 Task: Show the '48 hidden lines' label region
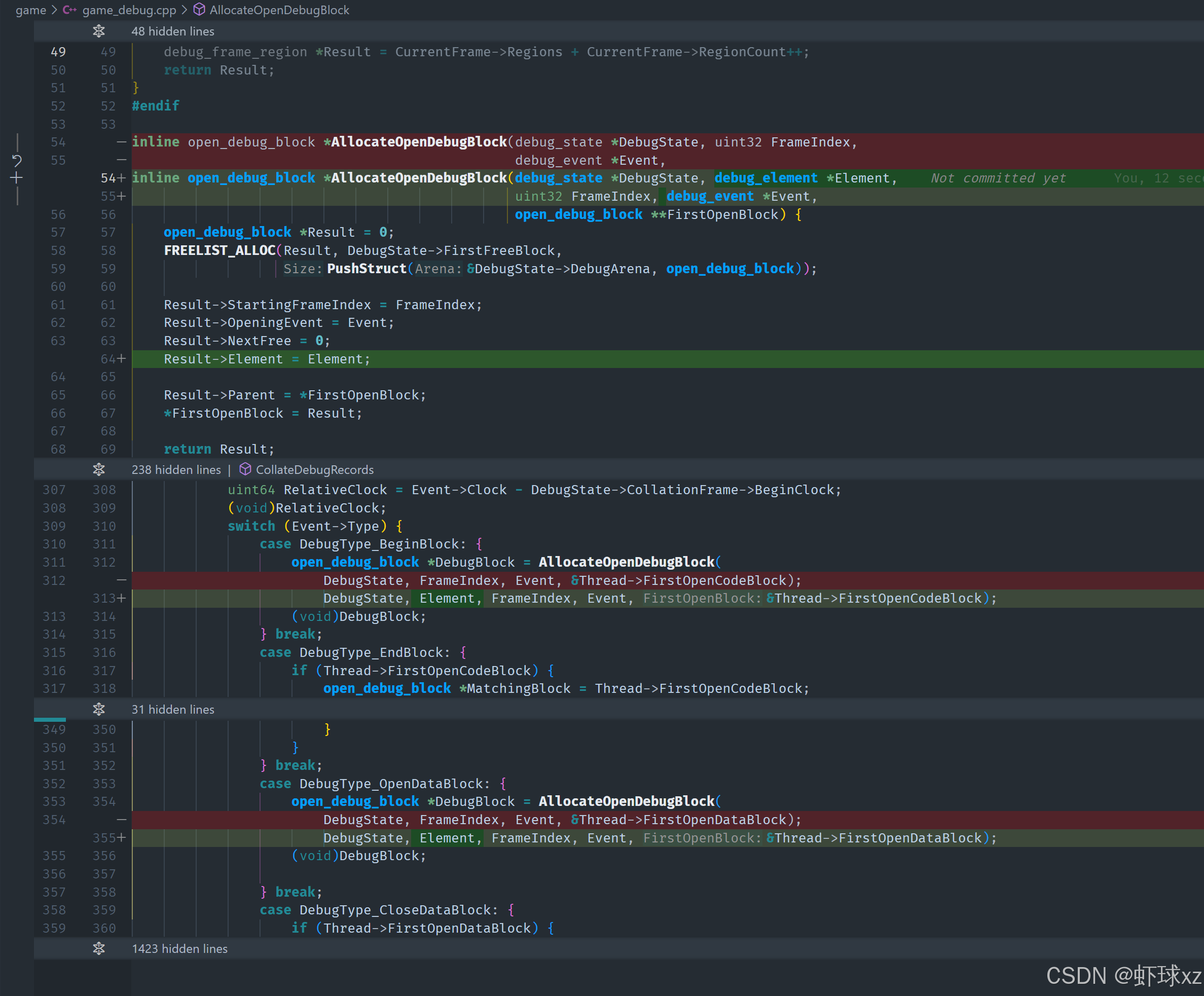coord(172,31)
